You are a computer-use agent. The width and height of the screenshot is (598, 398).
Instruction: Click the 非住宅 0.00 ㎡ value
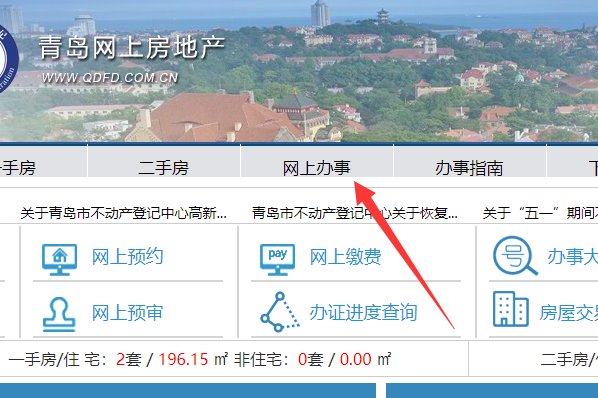pyautogui.click(x=365, y=359)
